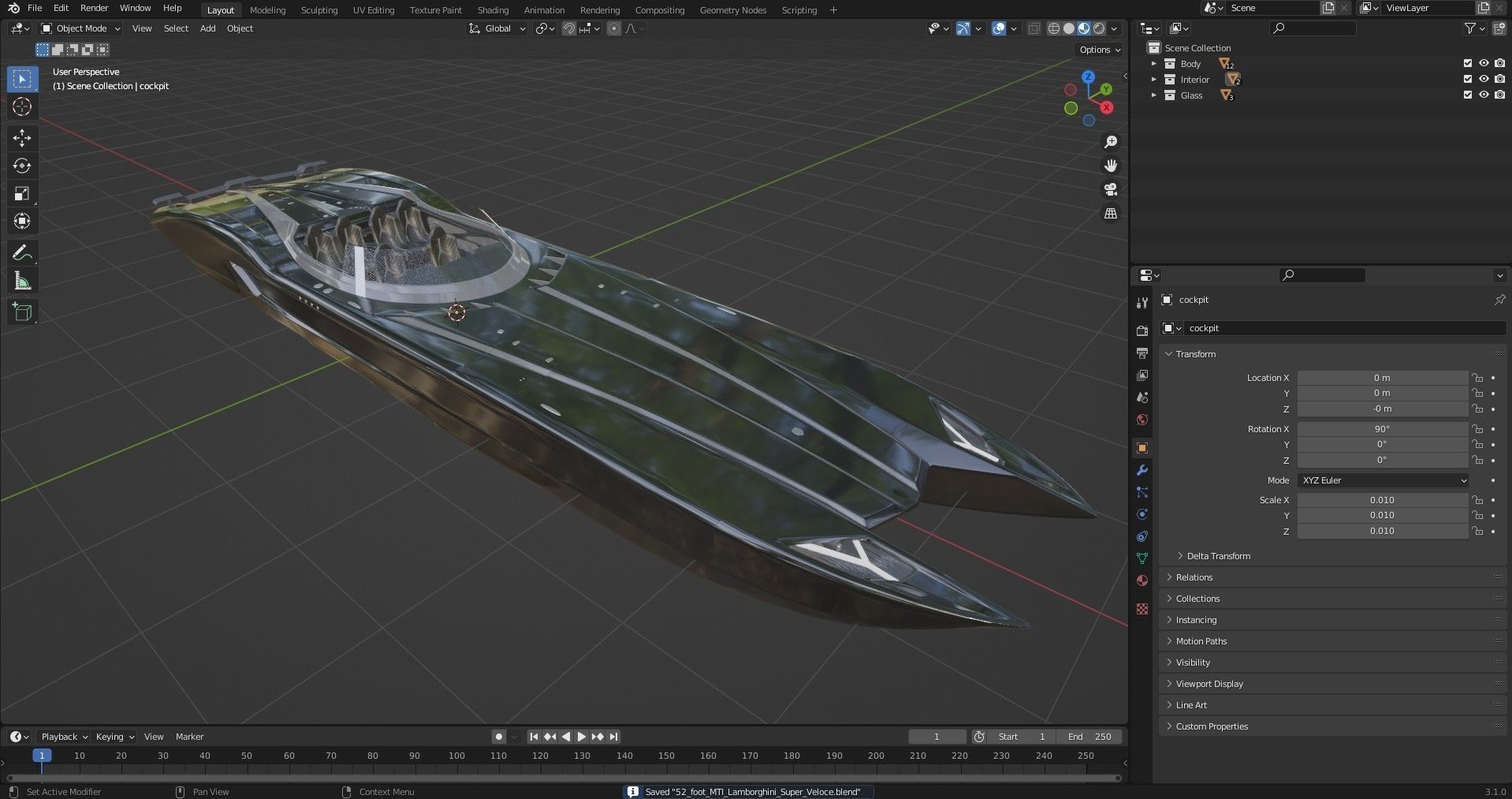1512x799 pixels.
Task: Toggle the snapping magnet in header
Action: [x=568, y=28]
